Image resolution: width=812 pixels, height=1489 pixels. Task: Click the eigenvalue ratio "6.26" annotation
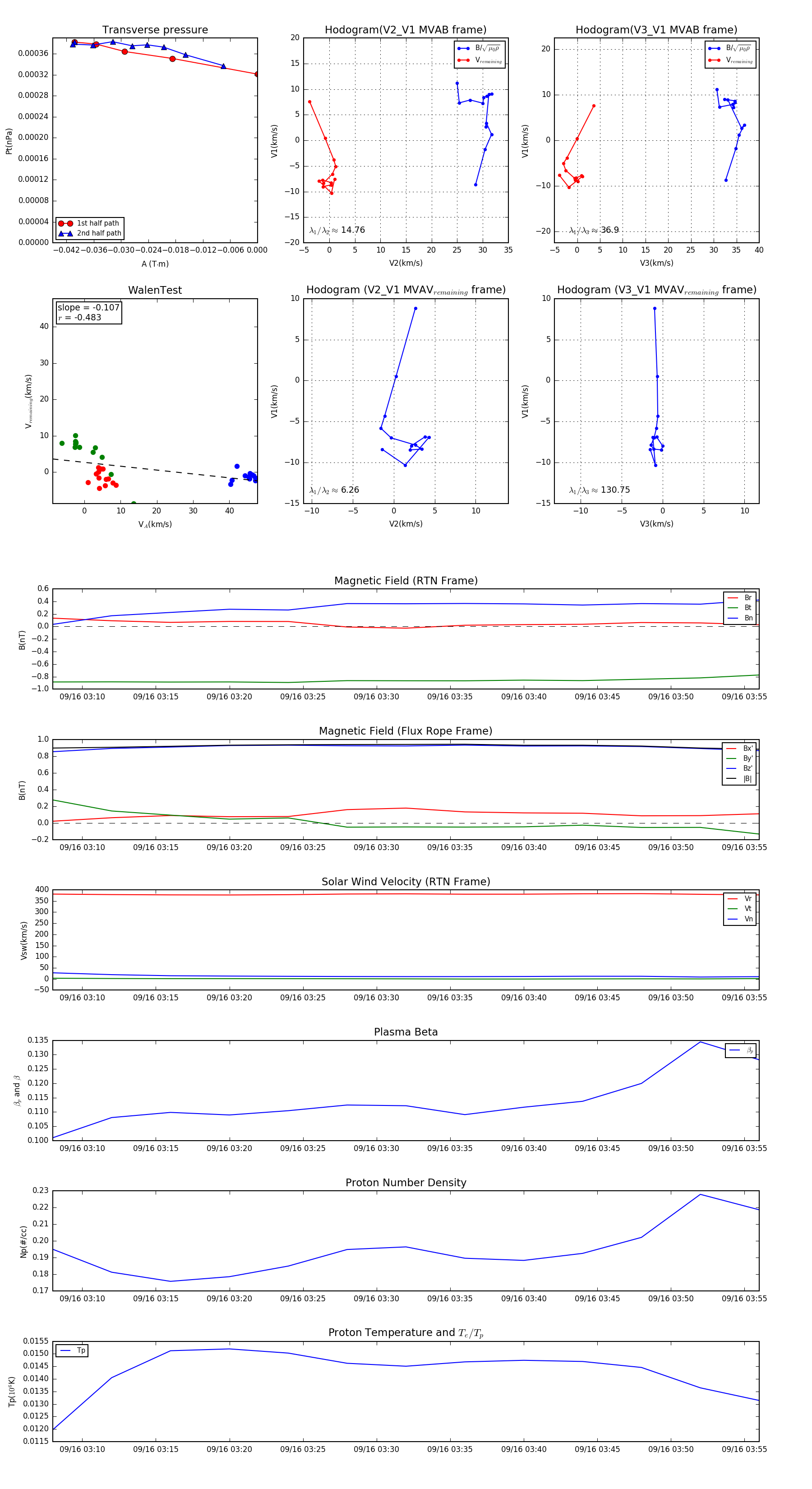tap(334, 490)
